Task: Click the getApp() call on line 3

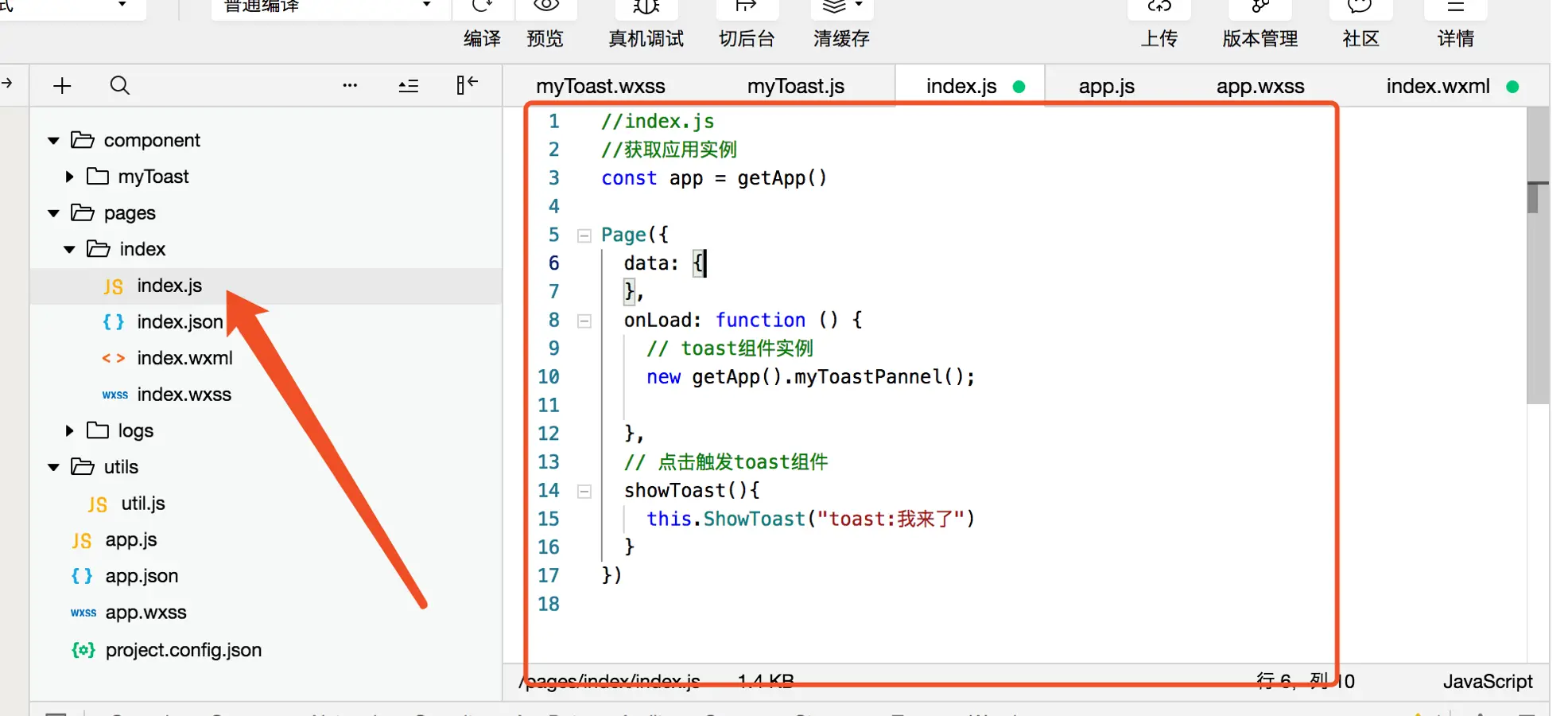Action: [782, 178]
